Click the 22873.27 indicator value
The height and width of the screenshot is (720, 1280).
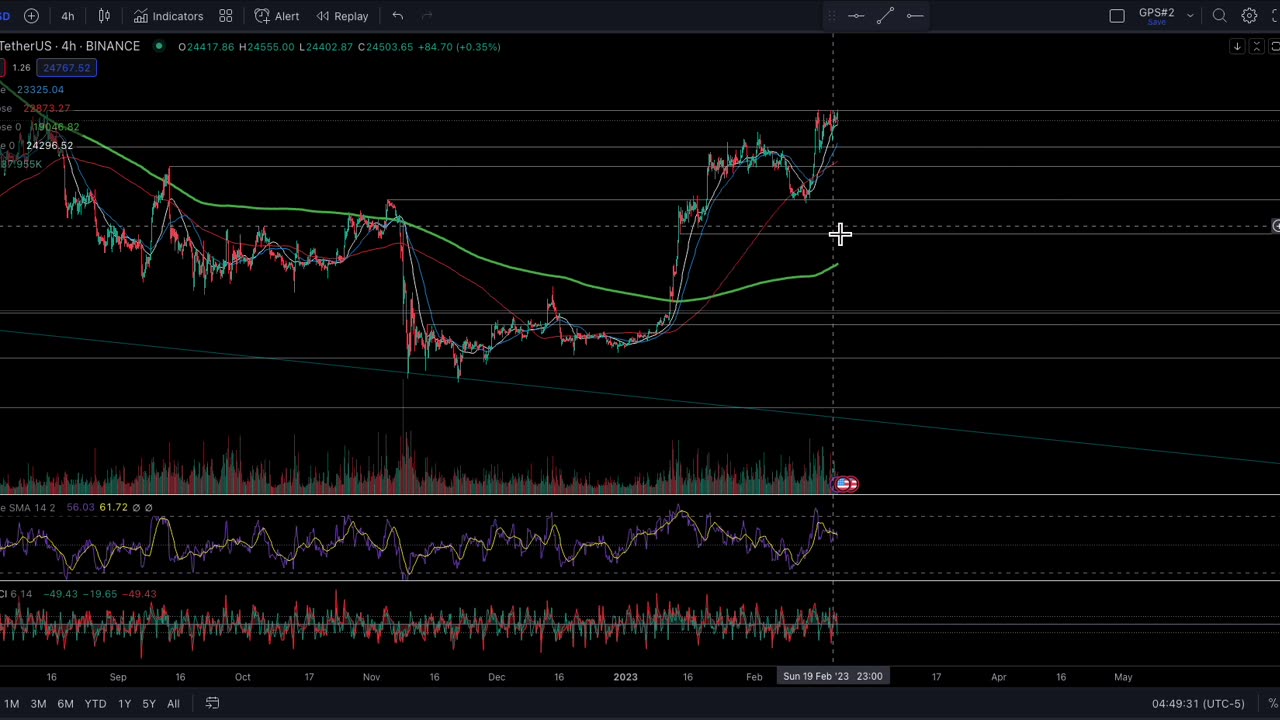(x=46, y=108)
